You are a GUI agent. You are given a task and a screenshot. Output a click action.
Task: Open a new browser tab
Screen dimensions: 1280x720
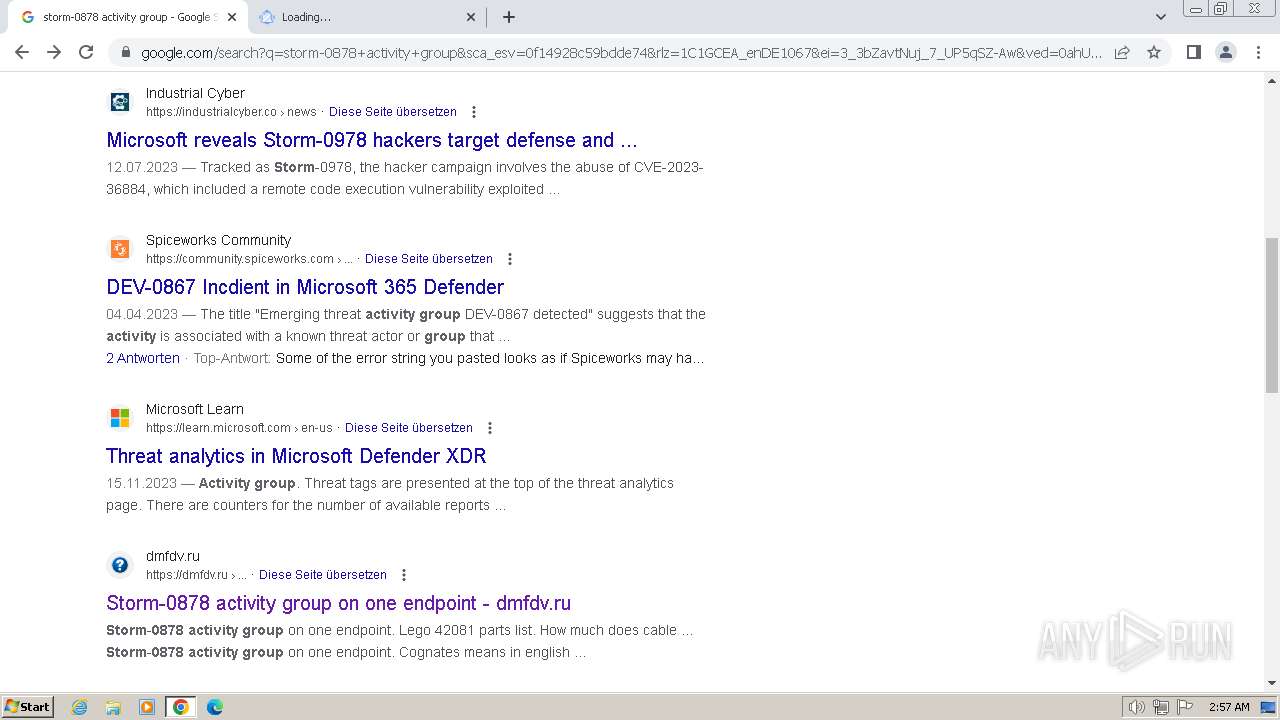509,17
